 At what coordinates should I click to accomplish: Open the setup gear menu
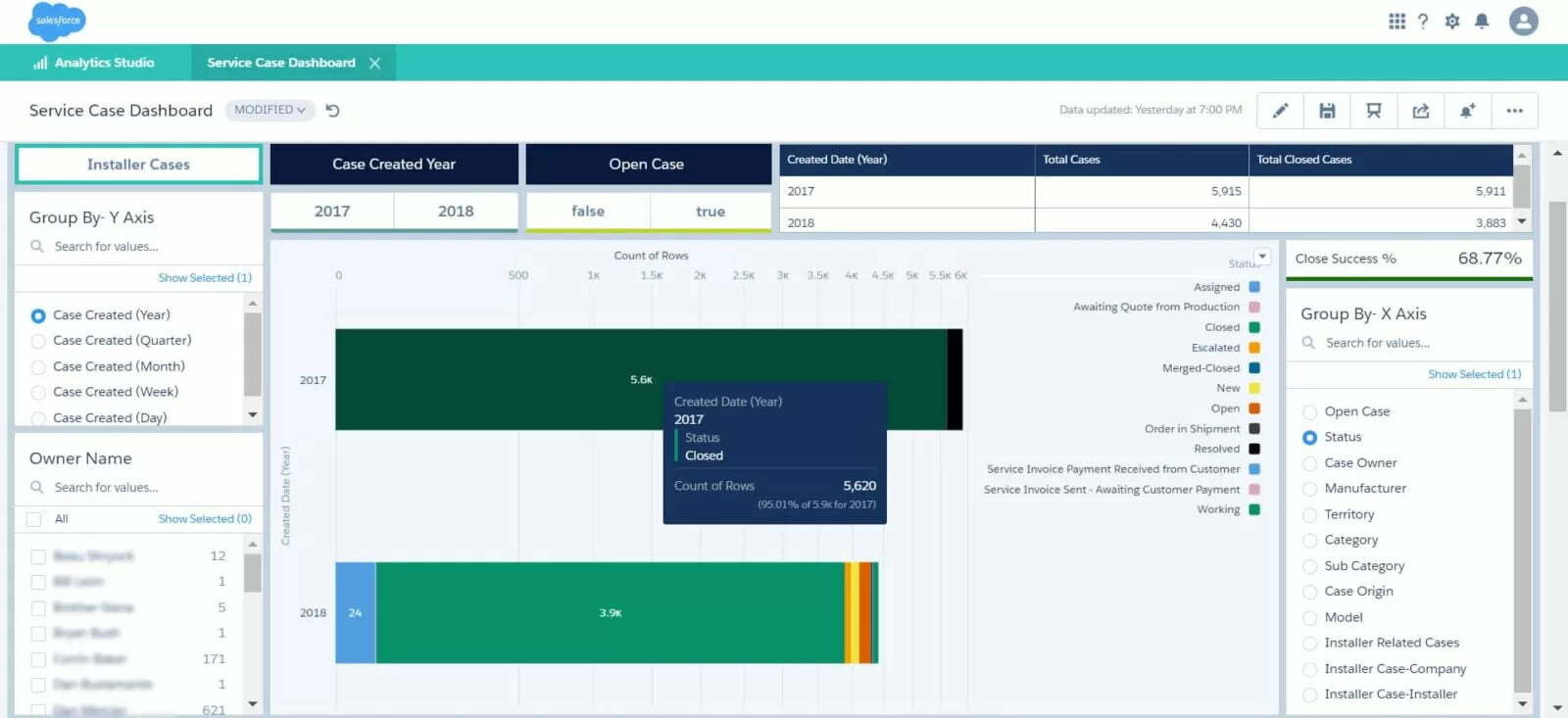tap(1452, 21)
